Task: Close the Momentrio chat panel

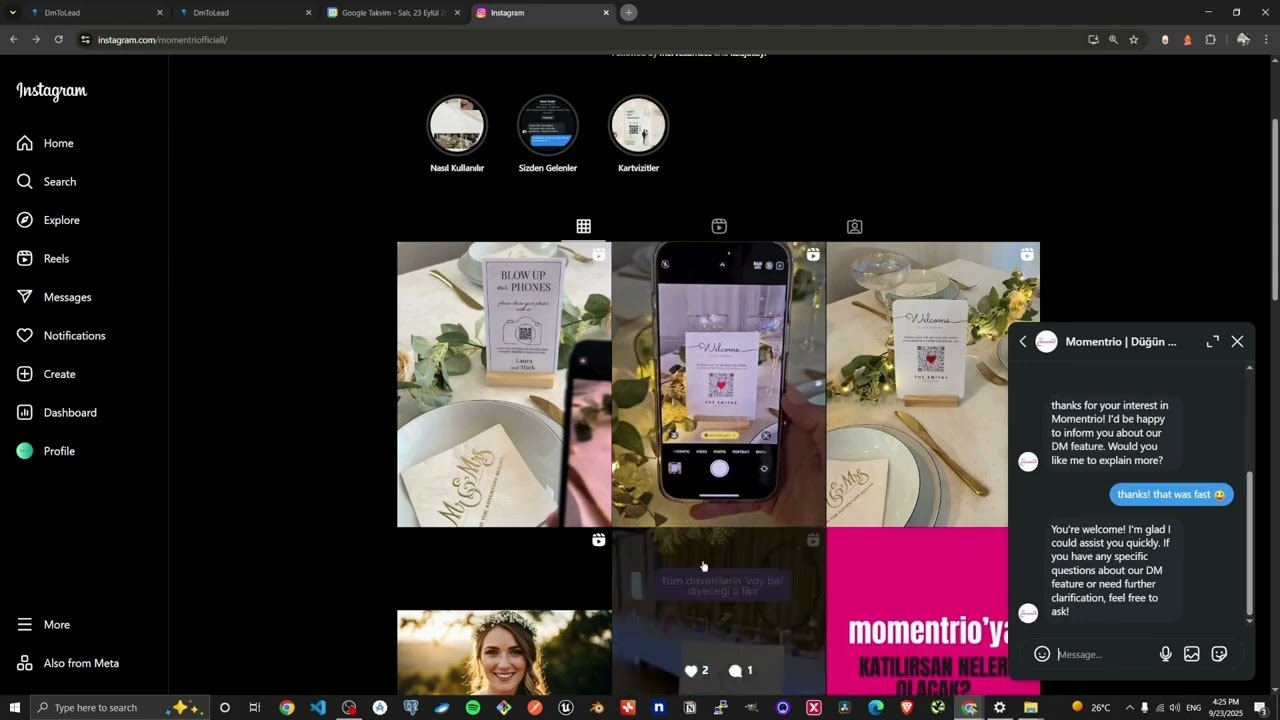Action: click(1237, 342)
